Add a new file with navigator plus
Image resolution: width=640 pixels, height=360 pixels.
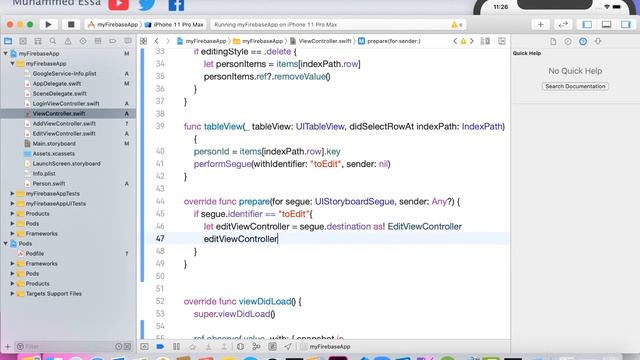click(x=7, y=347)
